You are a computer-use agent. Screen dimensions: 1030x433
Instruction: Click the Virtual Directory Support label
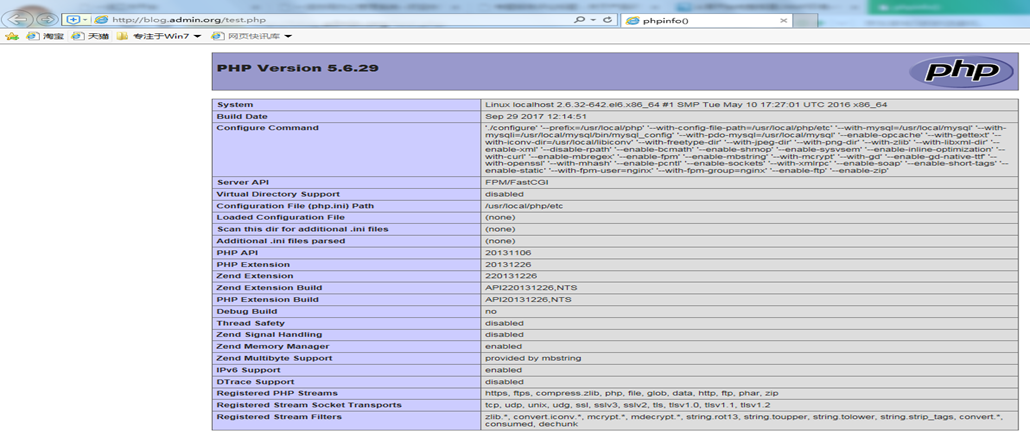[x=279, y=194]
